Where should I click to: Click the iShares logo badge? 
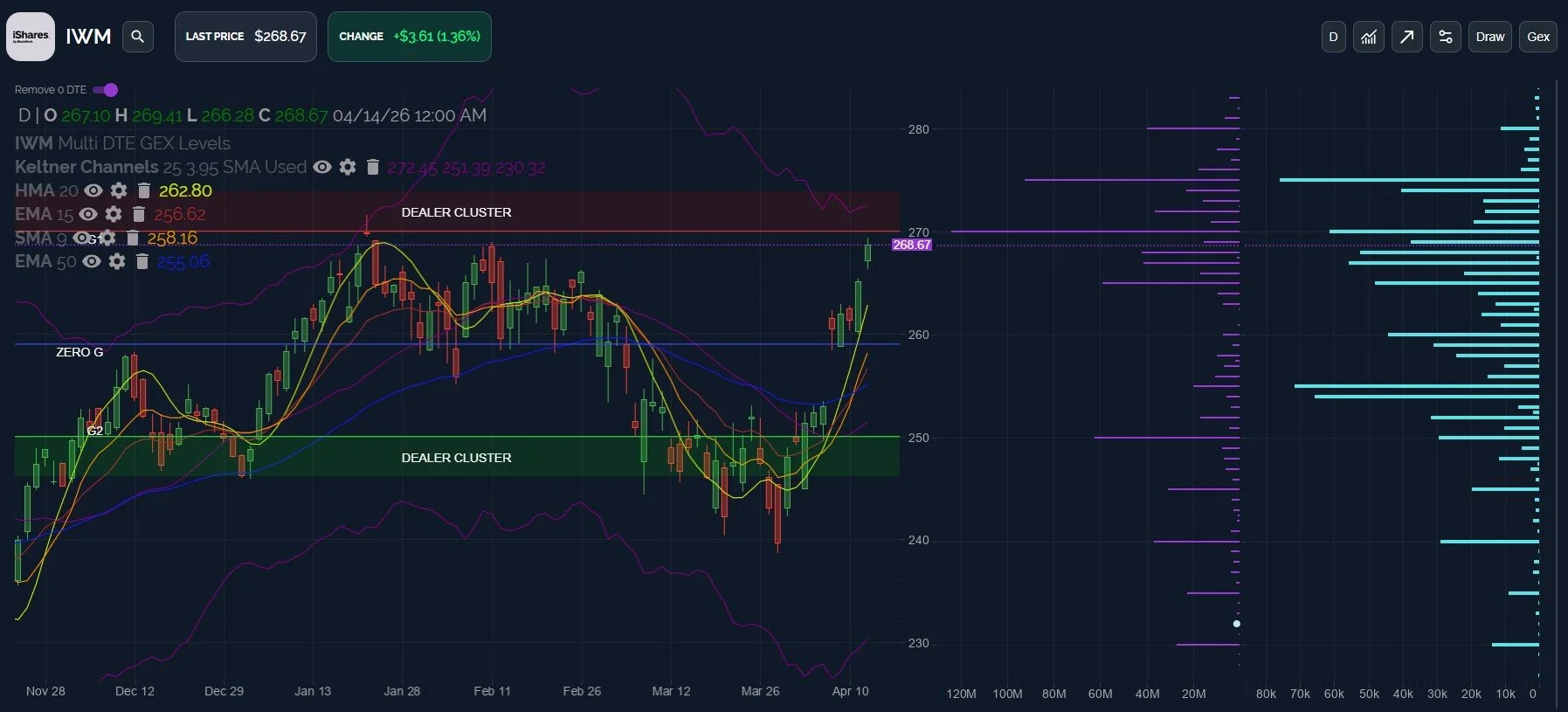click(x=31, y=37)
